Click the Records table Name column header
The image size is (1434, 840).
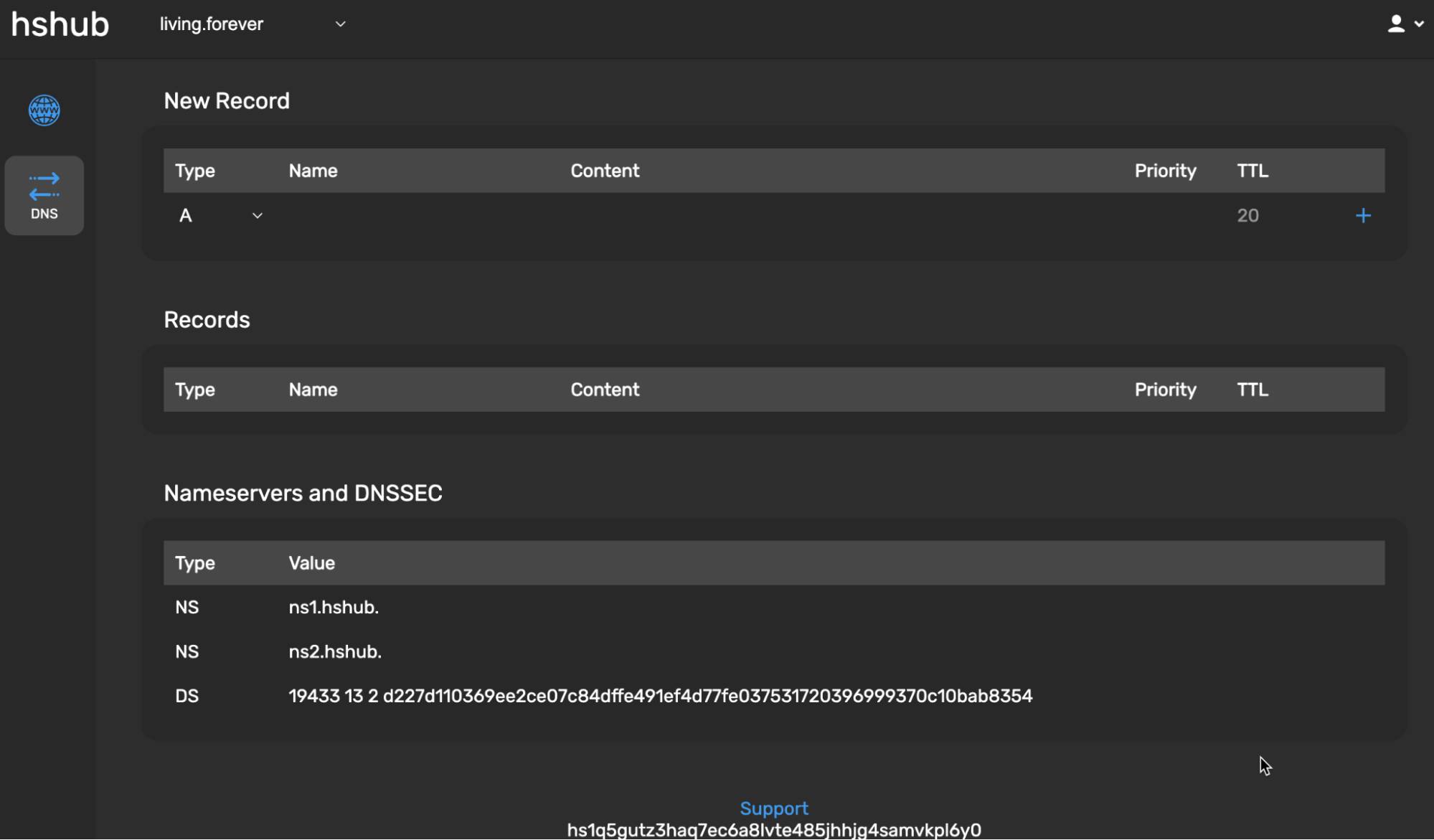(x=313, y=390)
